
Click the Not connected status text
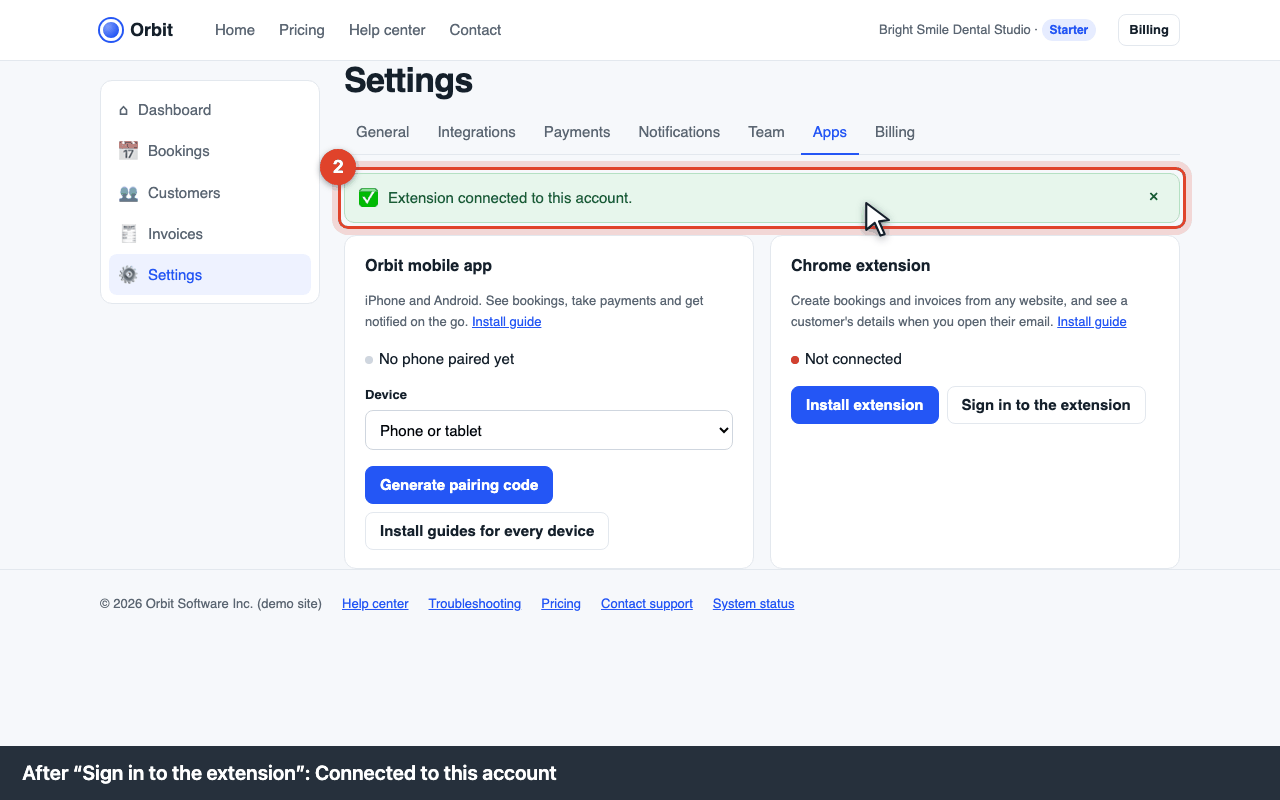click(853, 359)
